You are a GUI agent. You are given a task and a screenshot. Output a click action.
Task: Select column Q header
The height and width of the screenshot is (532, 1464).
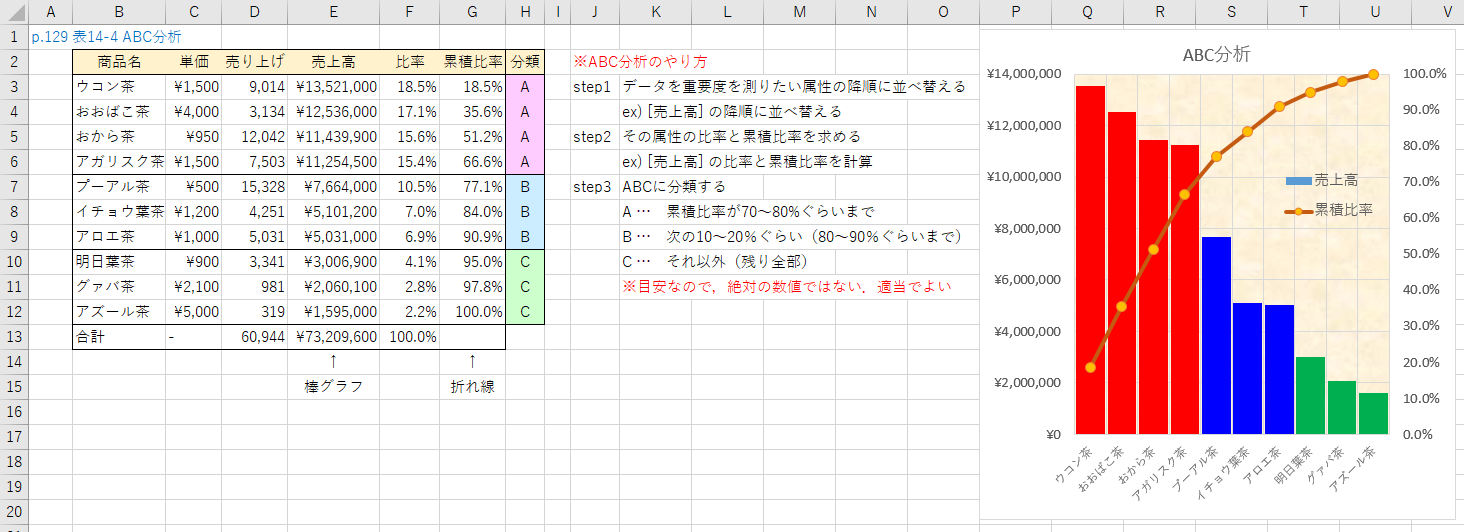[1087, 12]
